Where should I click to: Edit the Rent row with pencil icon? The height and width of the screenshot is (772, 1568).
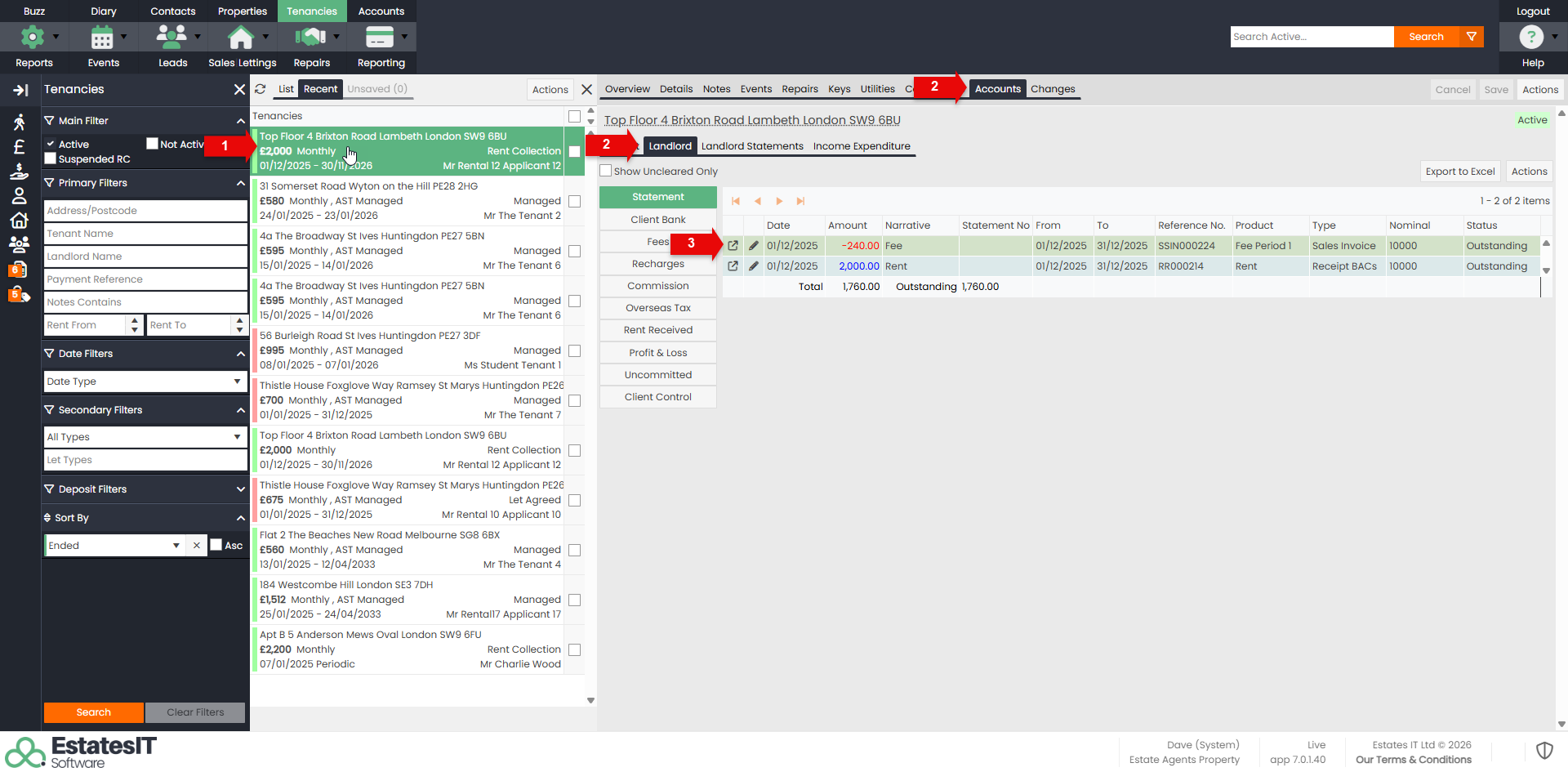753,266
